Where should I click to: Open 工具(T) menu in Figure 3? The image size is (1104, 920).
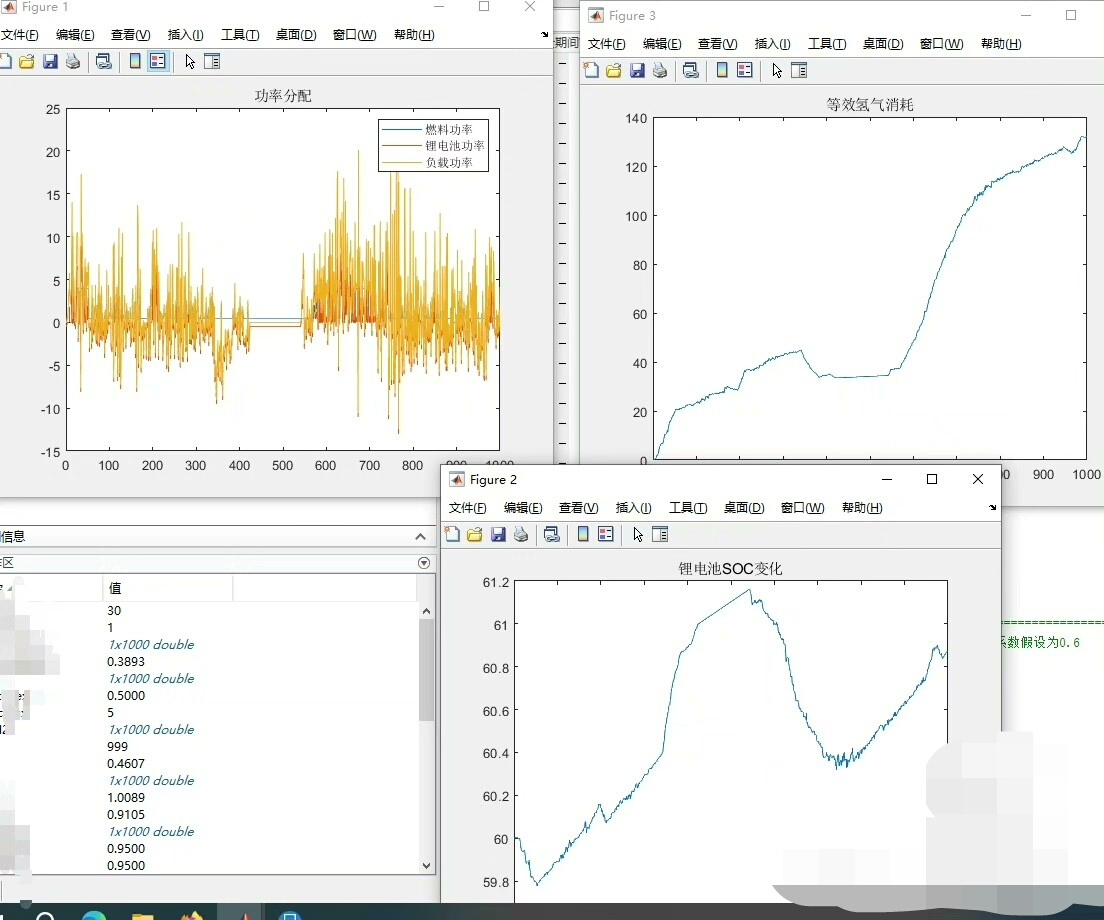pyautogui.click(x=826, y=44)
